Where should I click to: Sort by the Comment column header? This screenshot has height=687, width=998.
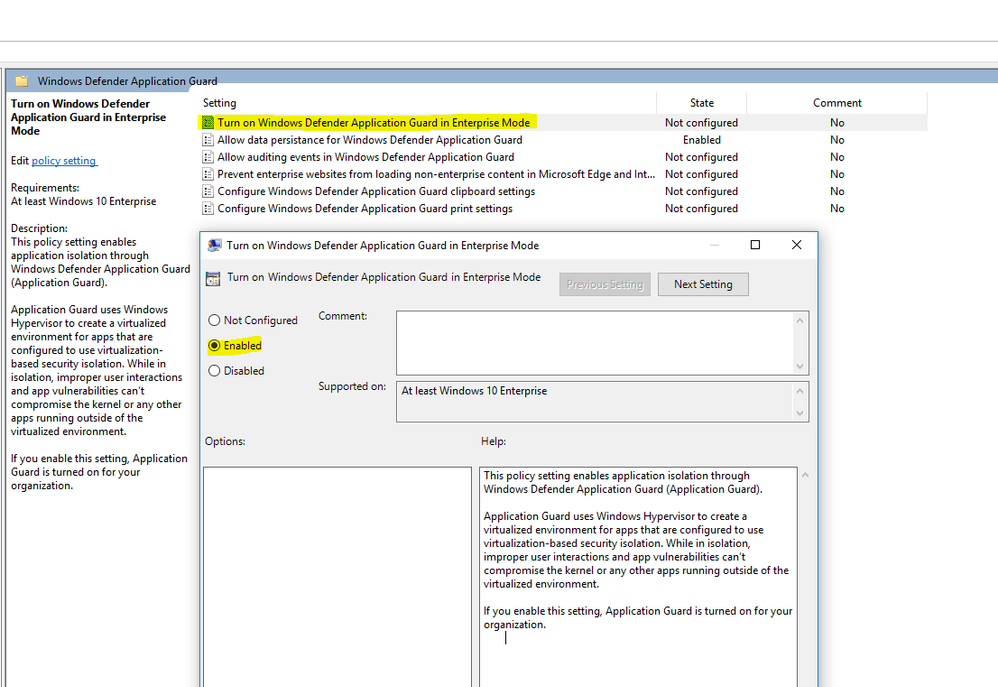coord(837,103)
